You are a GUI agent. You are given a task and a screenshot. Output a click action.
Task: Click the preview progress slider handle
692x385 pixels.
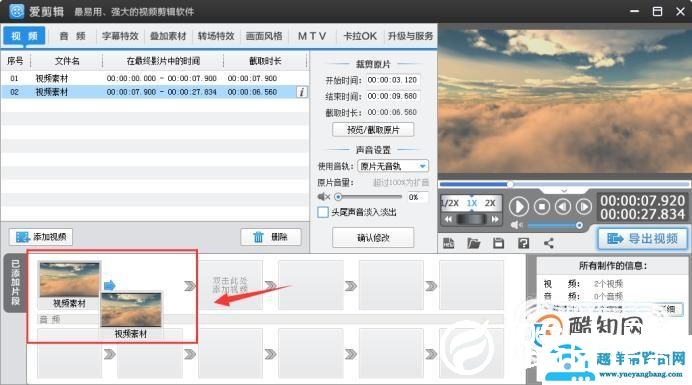510,184
